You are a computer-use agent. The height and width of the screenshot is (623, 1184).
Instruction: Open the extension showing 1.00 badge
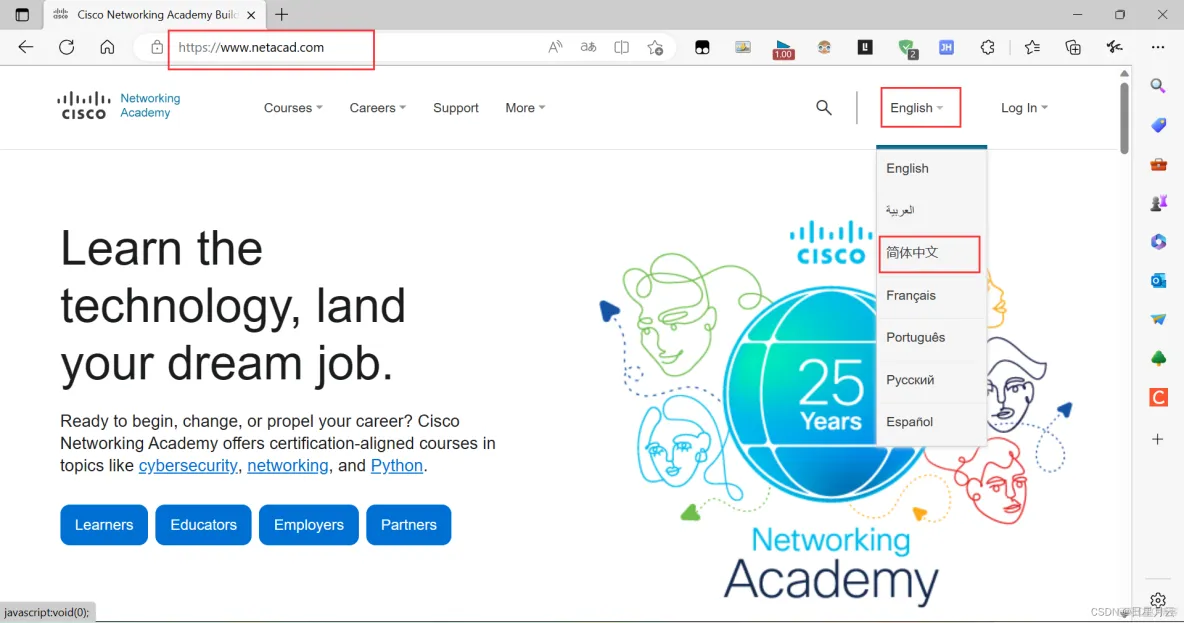(x=783, y=49)
